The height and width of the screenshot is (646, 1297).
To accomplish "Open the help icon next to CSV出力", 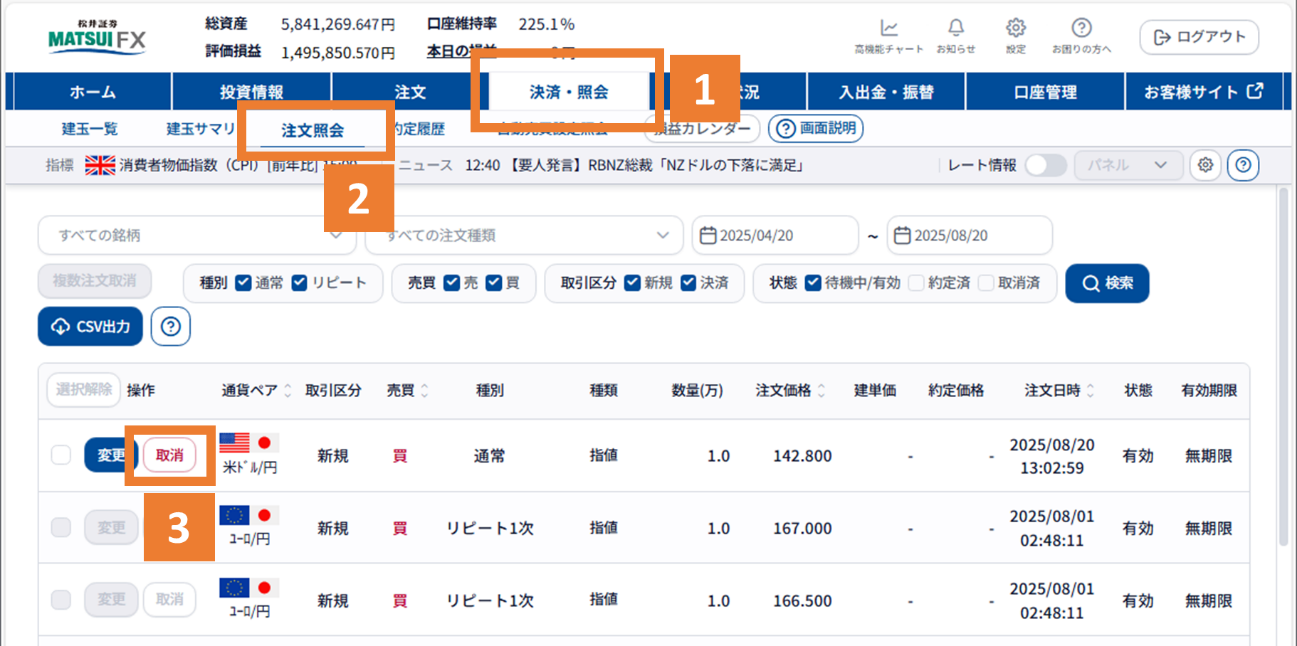I will [170, 326].
